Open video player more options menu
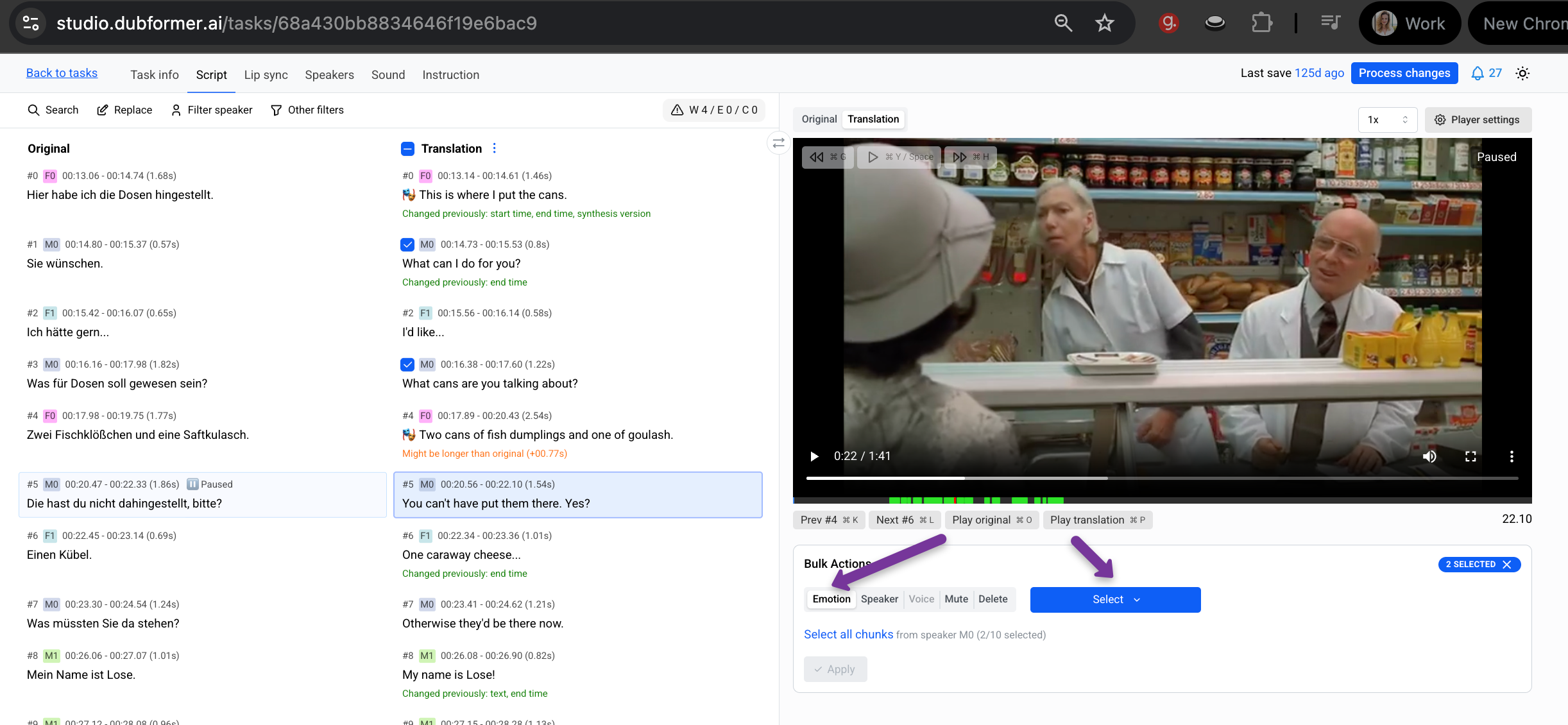The height and width of the screenshot is (725, 1568). (x=1512, y=456)
